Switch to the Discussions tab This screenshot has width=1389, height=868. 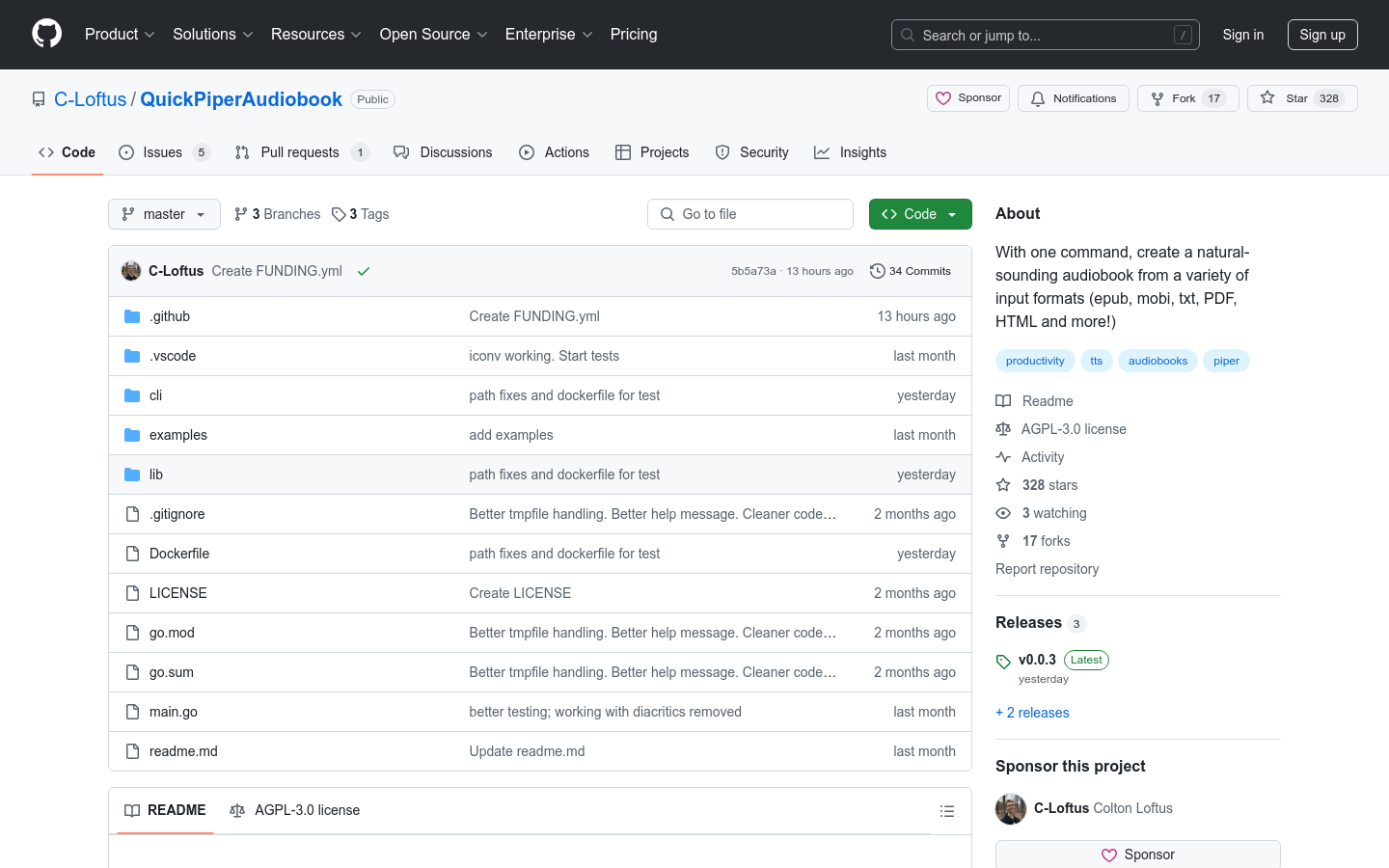[443, 152]
